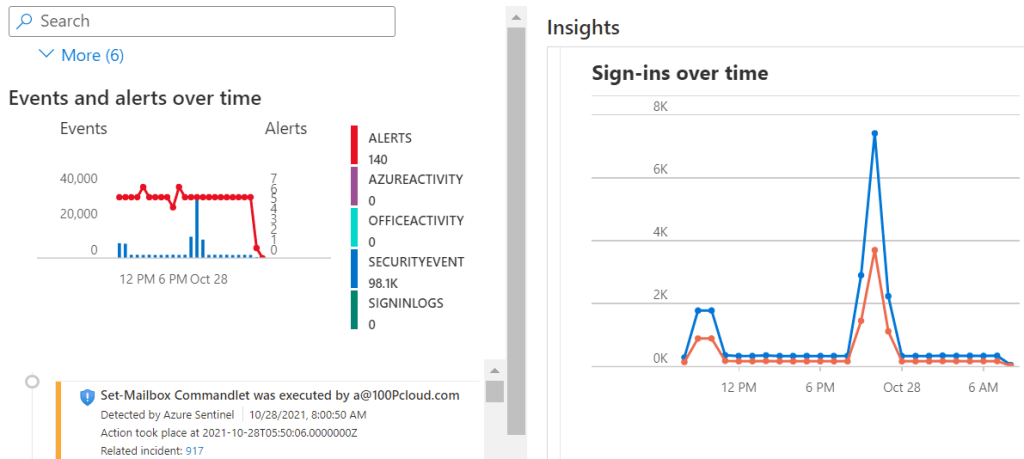Viewport: 1024px width, 459px height.
Task: Click the search magnifier icon
Action: click(24, 21)
